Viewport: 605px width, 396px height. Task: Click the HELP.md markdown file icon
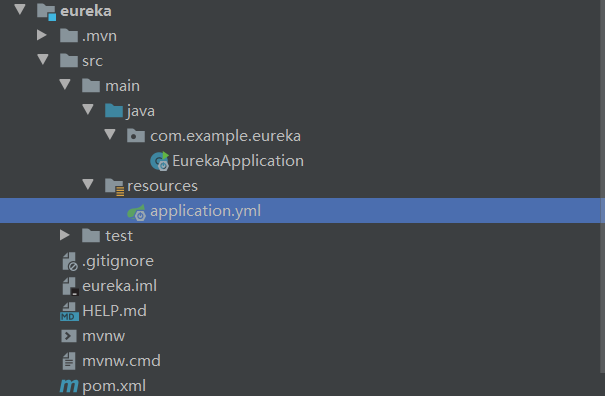coord(69,311)
